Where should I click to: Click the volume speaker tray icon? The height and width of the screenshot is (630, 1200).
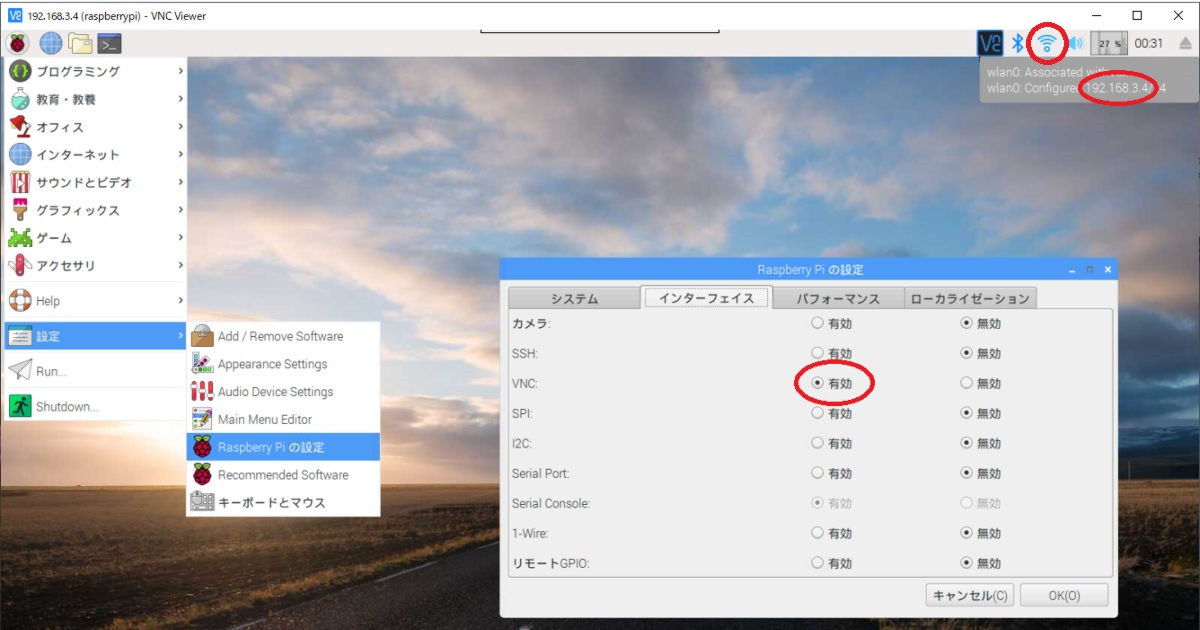click(1075, 44)
